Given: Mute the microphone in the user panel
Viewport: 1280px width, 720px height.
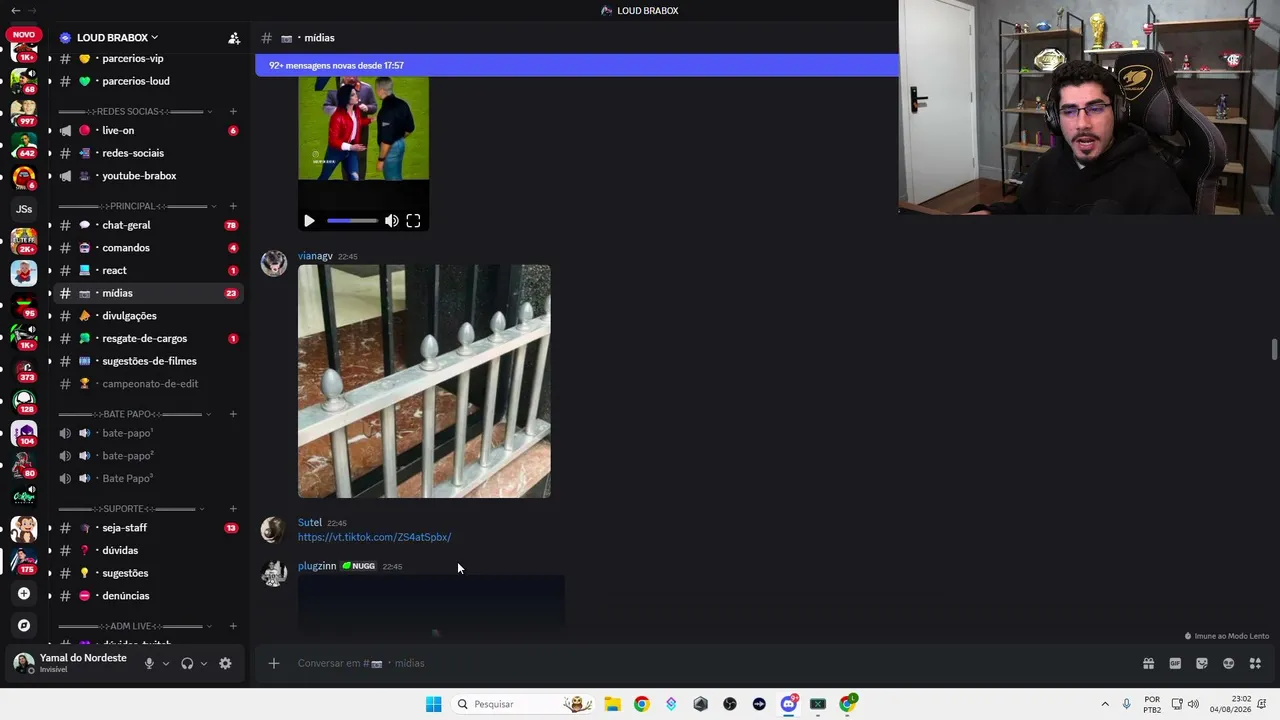Looking at the screenshot, I should click(149, 663).
